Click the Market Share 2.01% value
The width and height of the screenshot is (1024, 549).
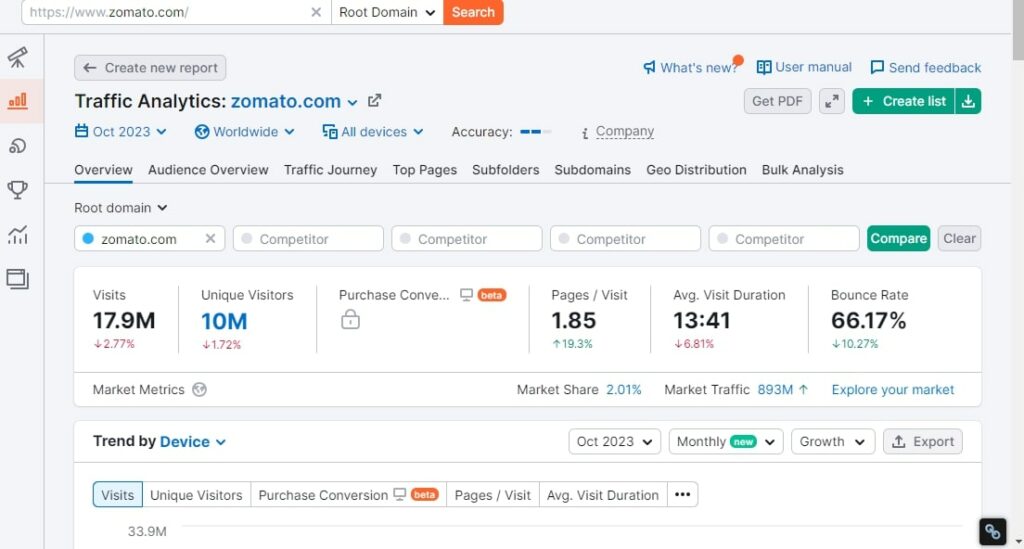click(624, 390)
